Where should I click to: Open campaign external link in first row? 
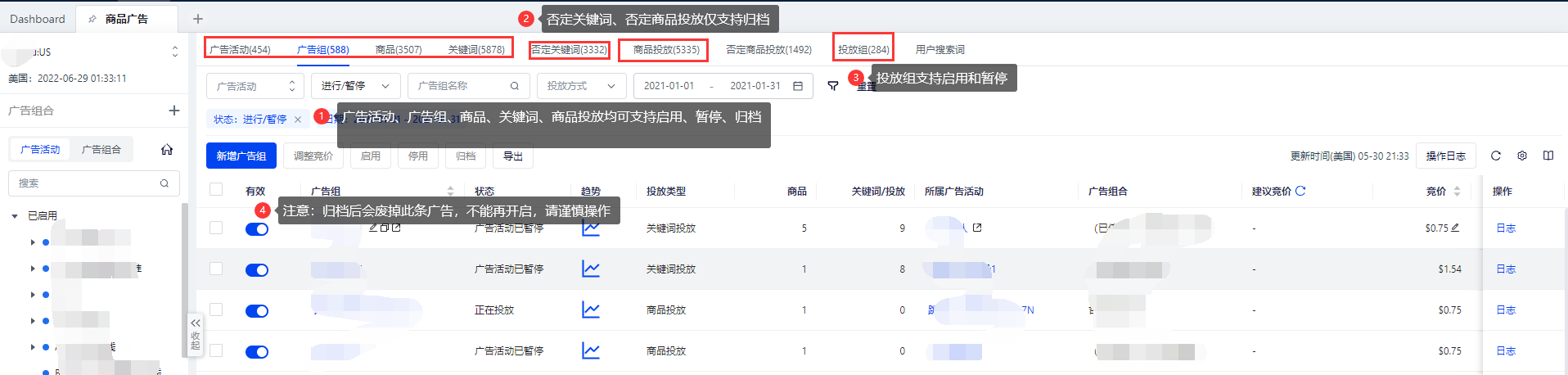(x=977, y=228)
